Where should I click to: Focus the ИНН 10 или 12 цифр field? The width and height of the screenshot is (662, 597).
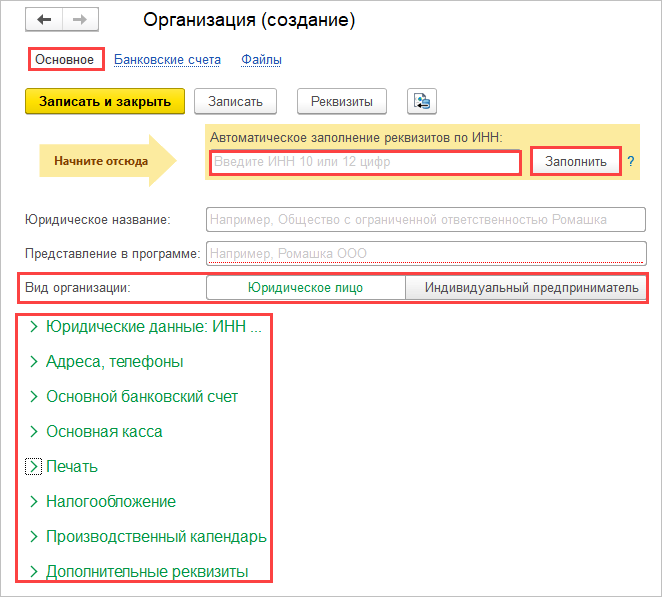point(365,162)
